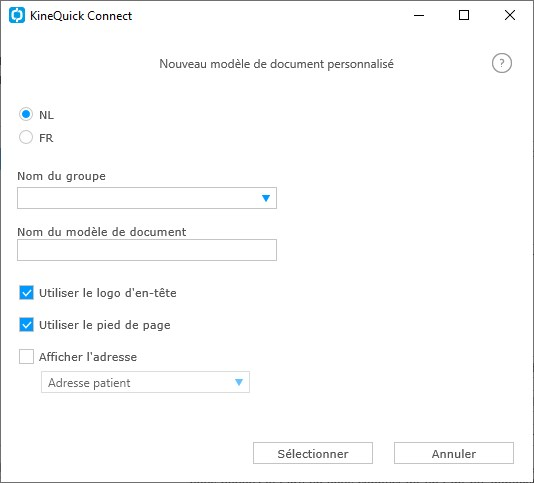Open the help question mark icon
The width and height of the screenshot is (534, 483).
tap(502, 63)
